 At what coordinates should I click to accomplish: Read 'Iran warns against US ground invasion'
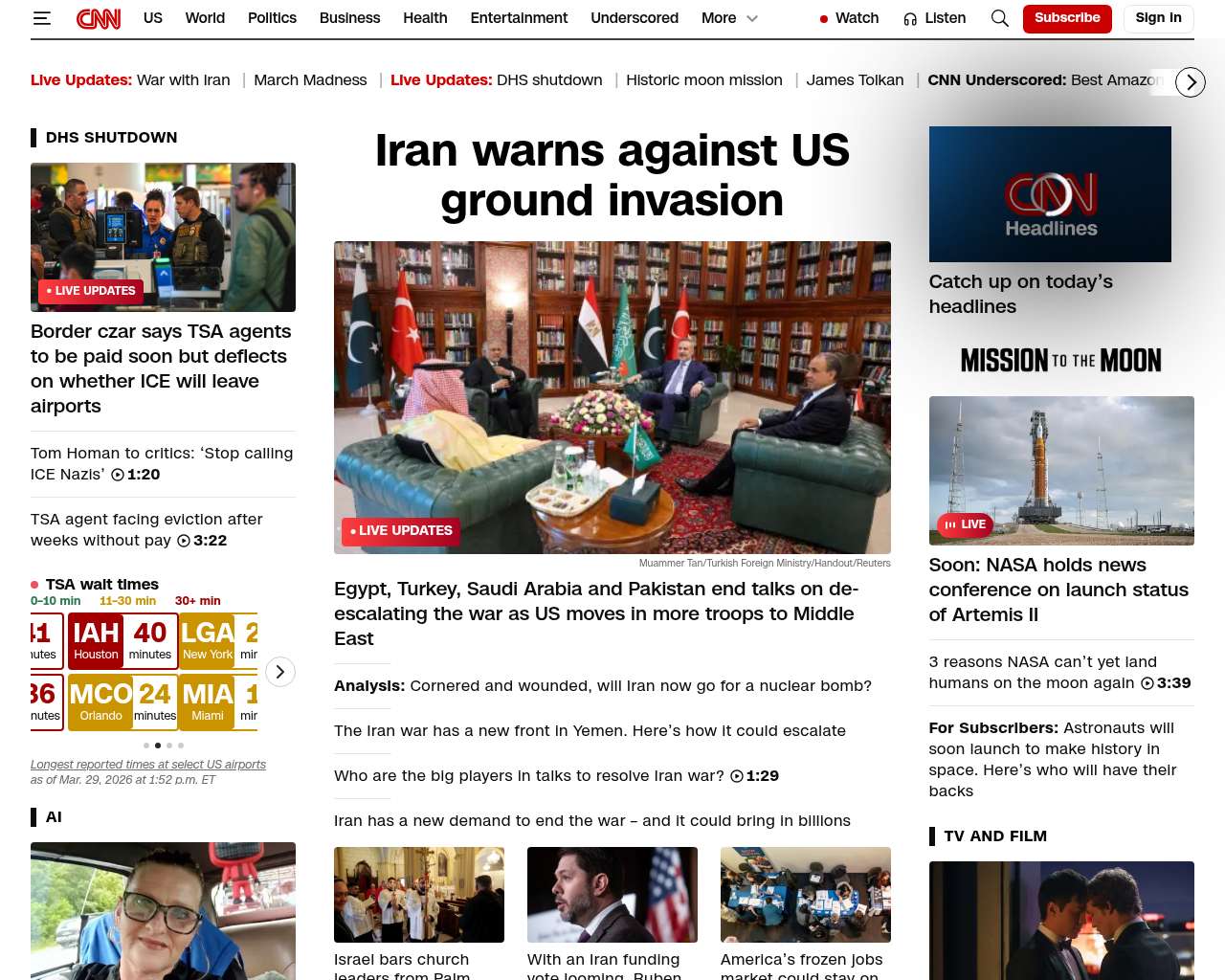coord(612,175)
